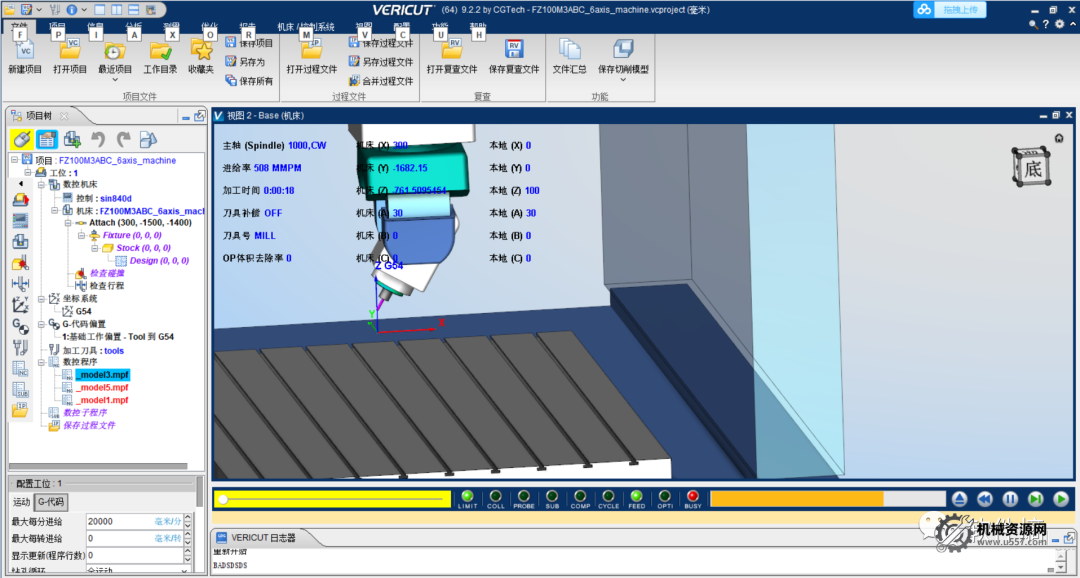Click the yellow animation speed slider

pyautogui.click(x=330, y=498)
